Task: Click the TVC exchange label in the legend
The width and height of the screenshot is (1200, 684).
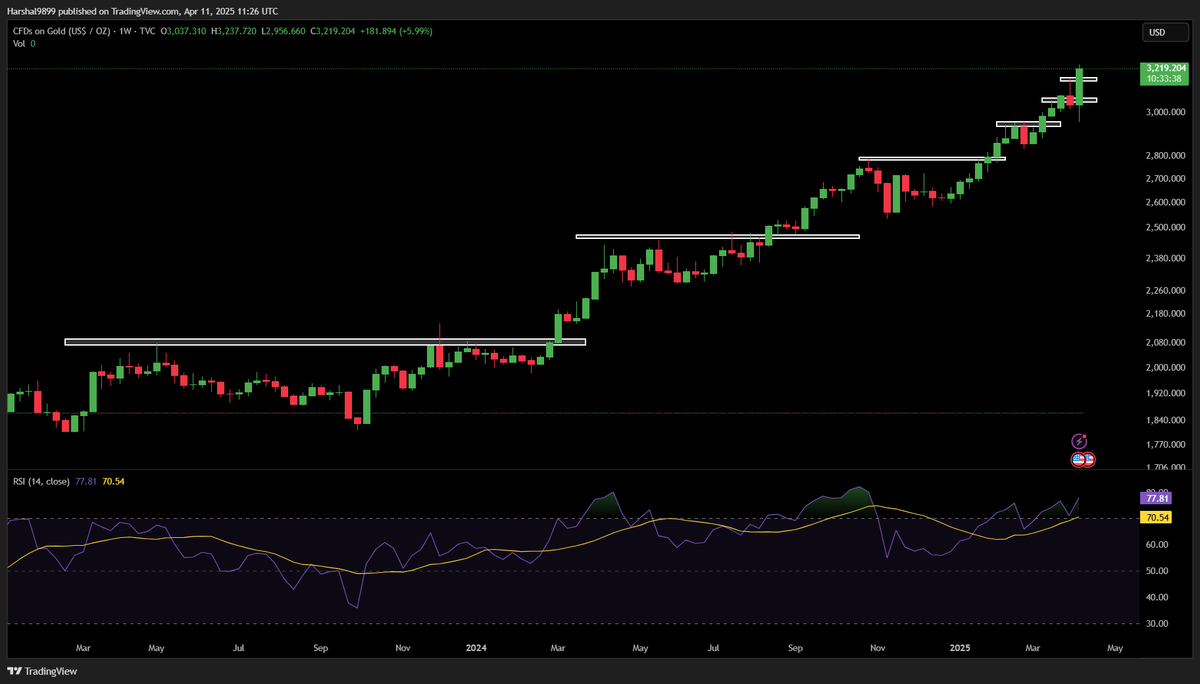Action: (145, 31)
